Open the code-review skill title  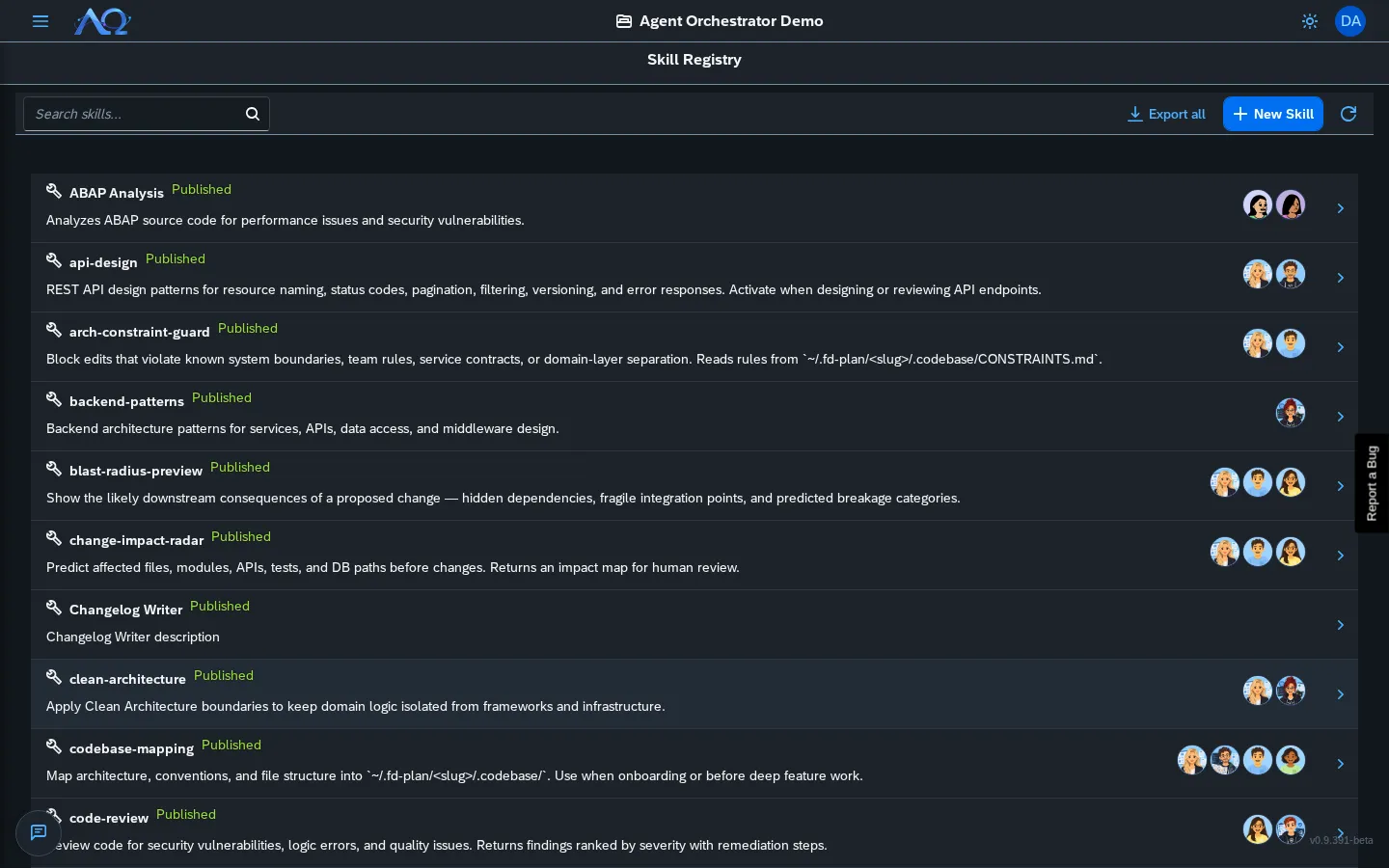tap(109, 818)
